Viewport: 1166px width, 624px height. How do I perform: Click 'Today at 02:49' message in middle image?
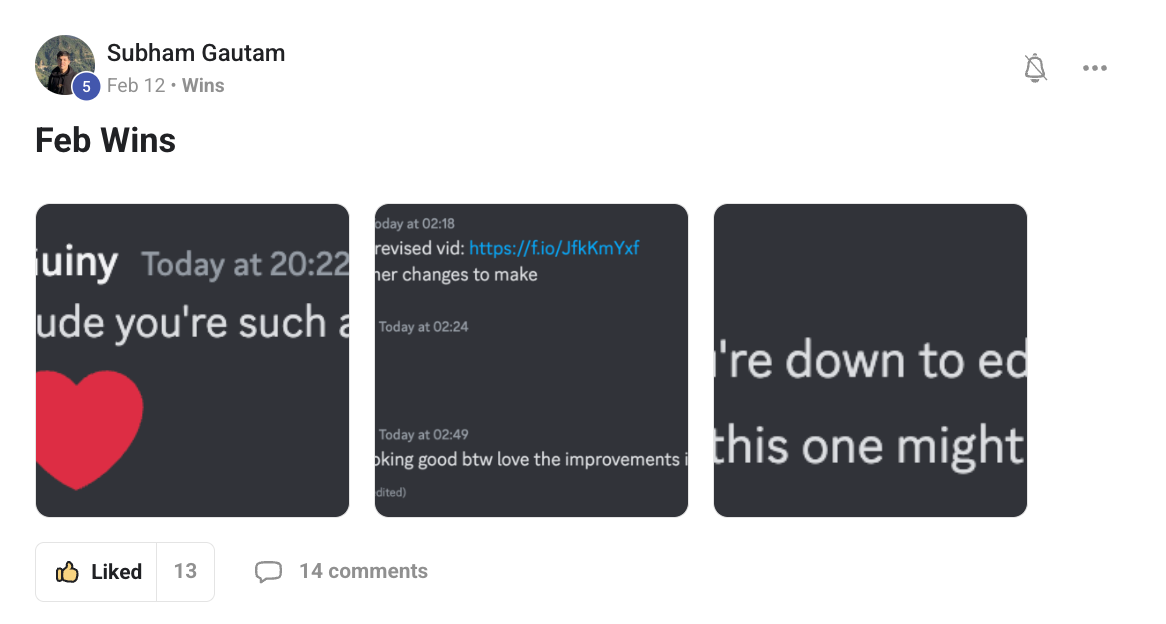pos(423,434)
